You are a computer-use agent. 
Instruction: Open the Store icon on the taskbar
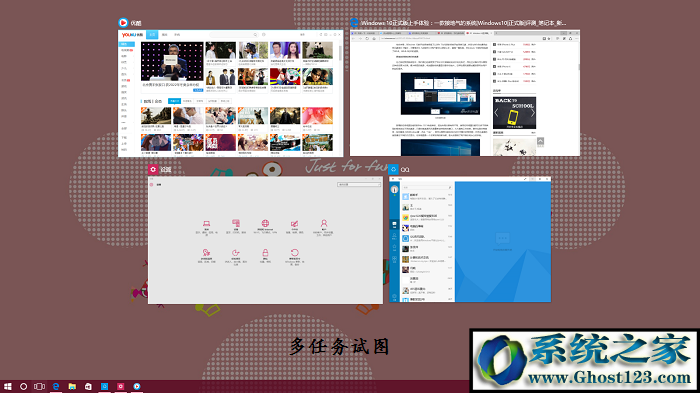point(88,386)
